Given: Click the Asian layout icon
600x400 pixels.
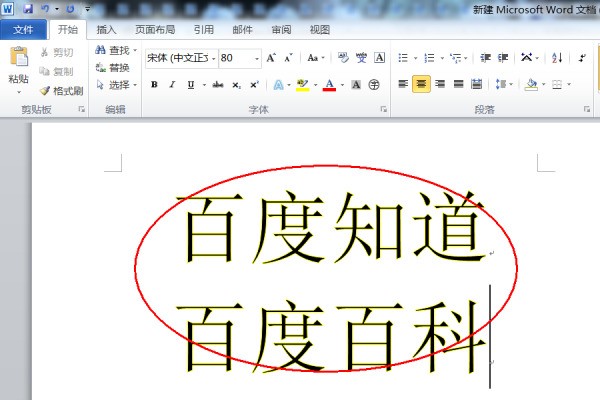Looking at the screenshot, I should (527, 58).
